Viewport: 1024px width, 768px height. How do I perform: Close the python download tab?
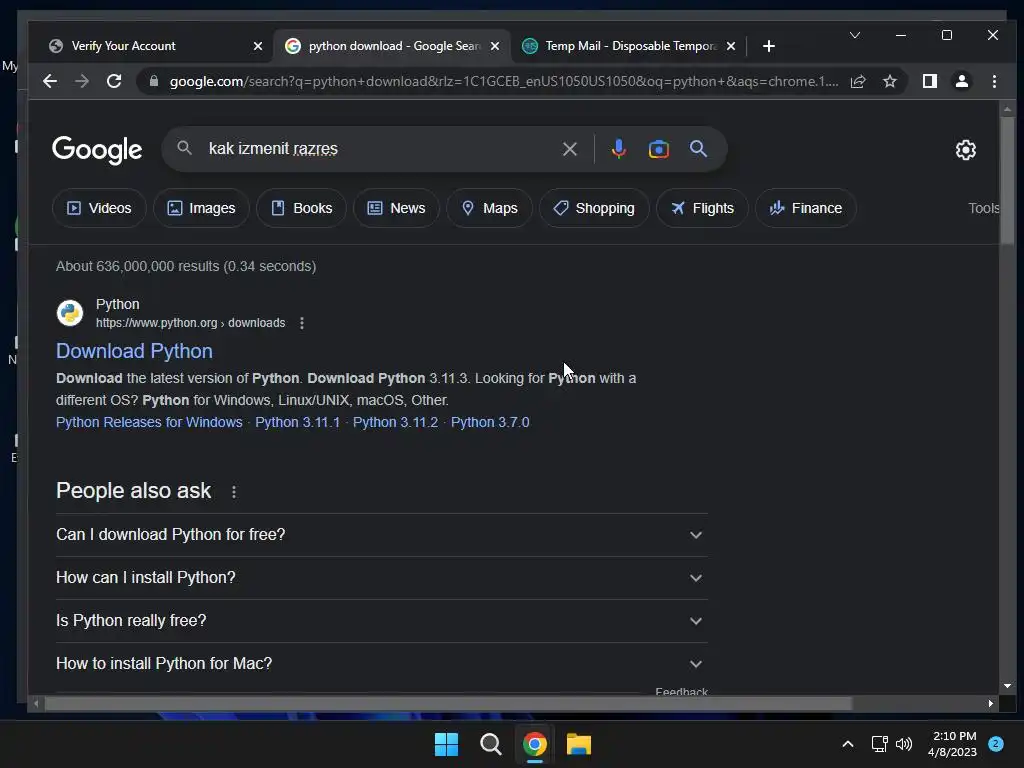tap(495, 46)
